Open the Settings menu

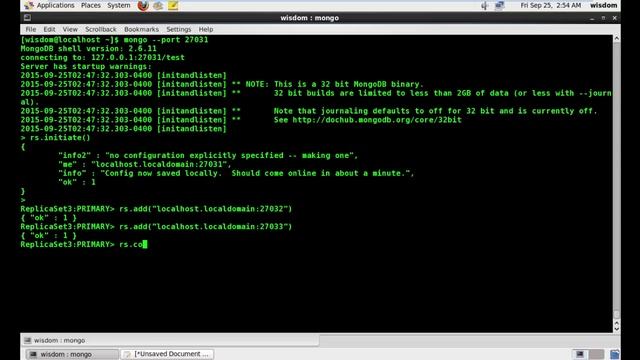[x=178, y=29]
